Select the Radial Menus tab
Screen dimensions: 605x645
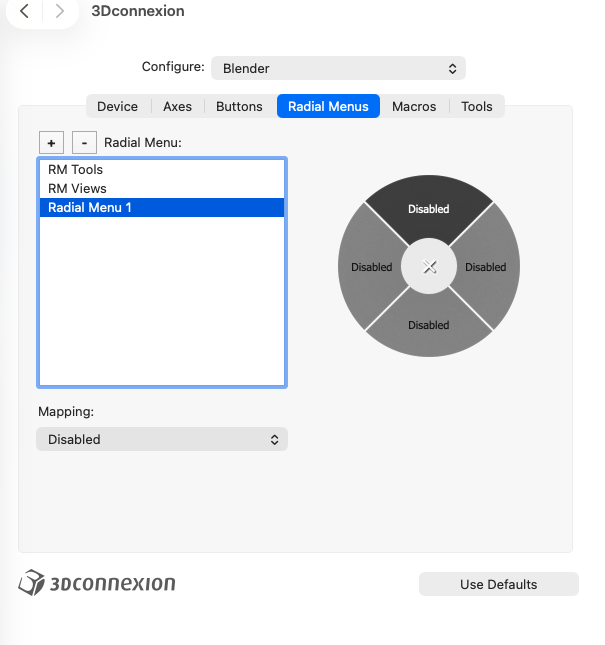pos(328,107)
